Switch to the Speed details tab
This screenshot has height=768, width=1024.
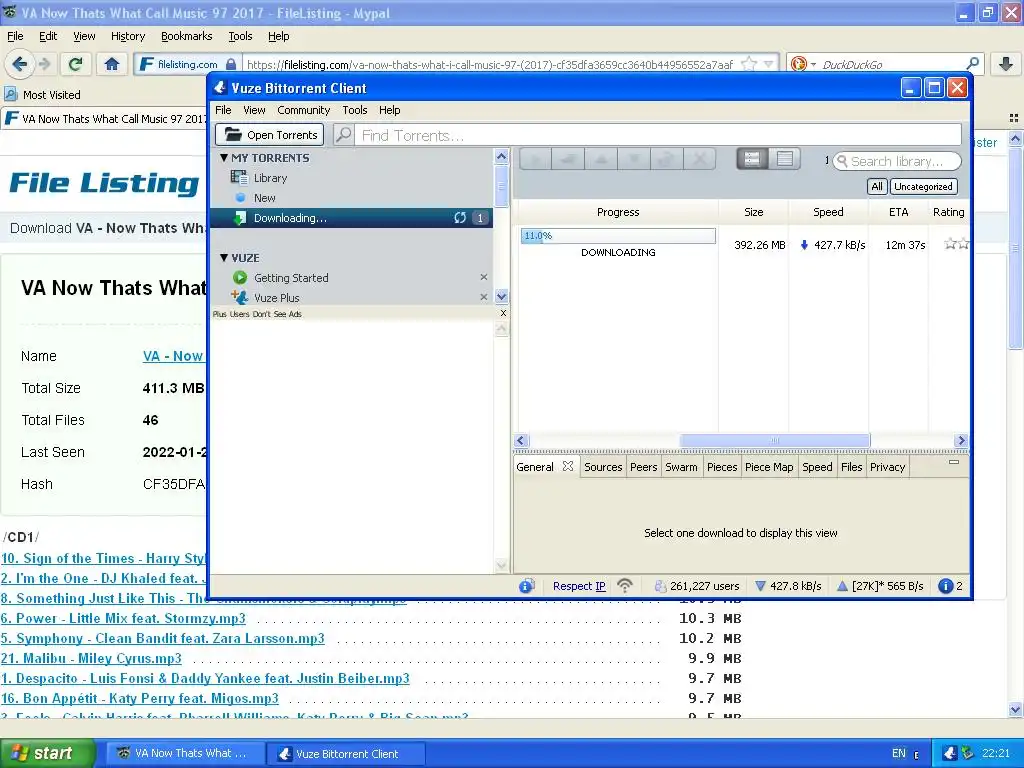coord(817,467)
